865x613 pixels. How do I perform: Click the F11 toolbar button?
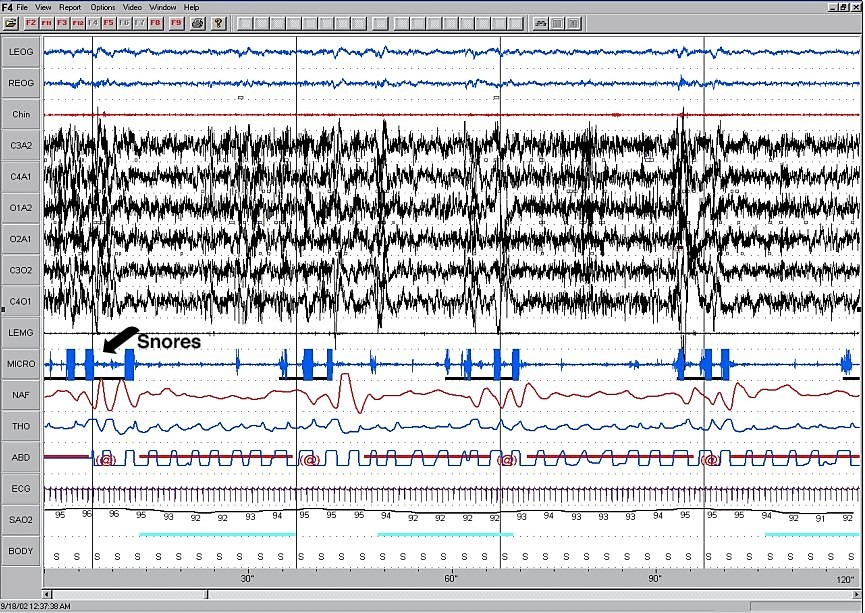46,23
